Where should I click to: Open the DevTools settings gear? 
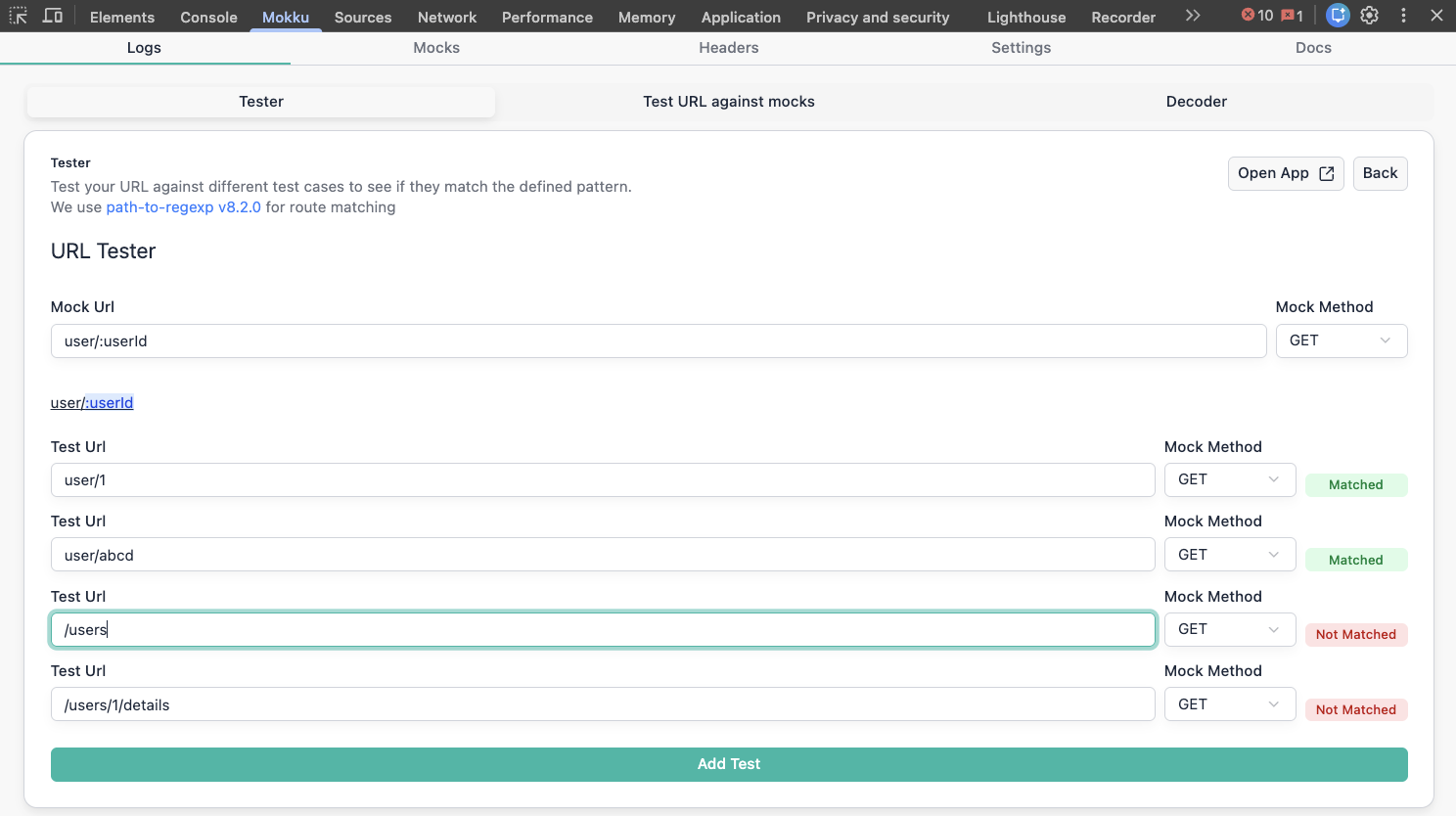1370,16
